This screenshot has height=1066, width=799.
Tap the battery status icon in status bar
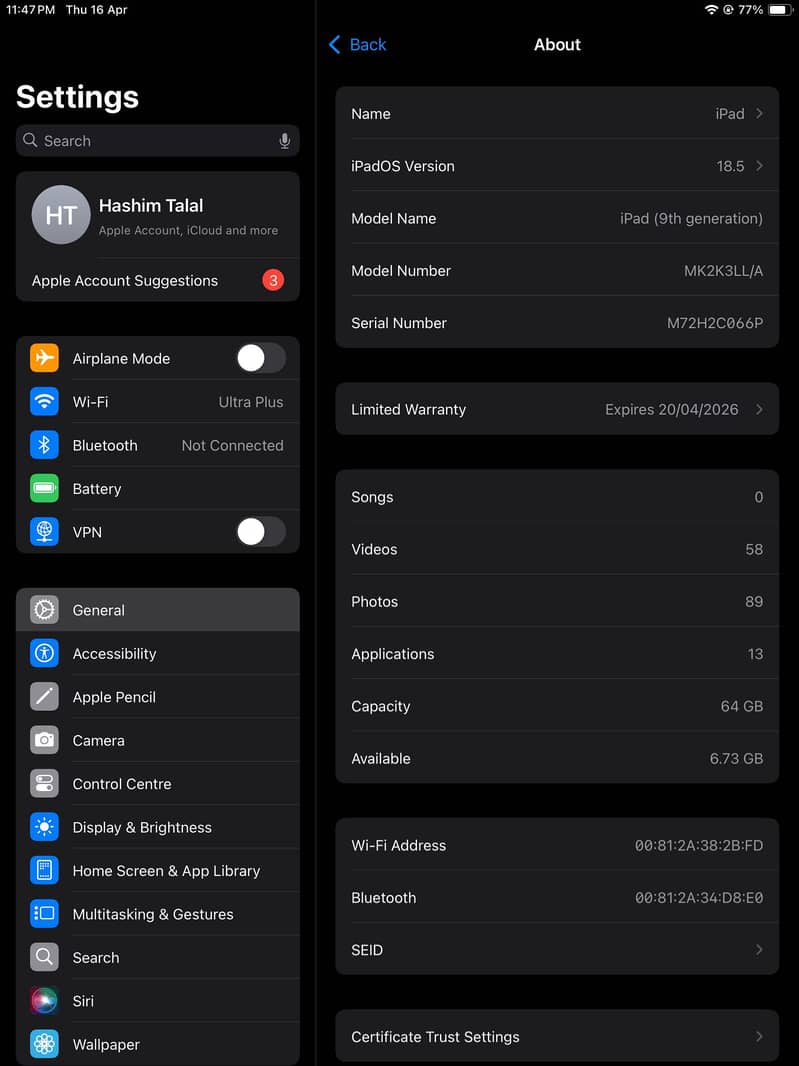(779, 10)
